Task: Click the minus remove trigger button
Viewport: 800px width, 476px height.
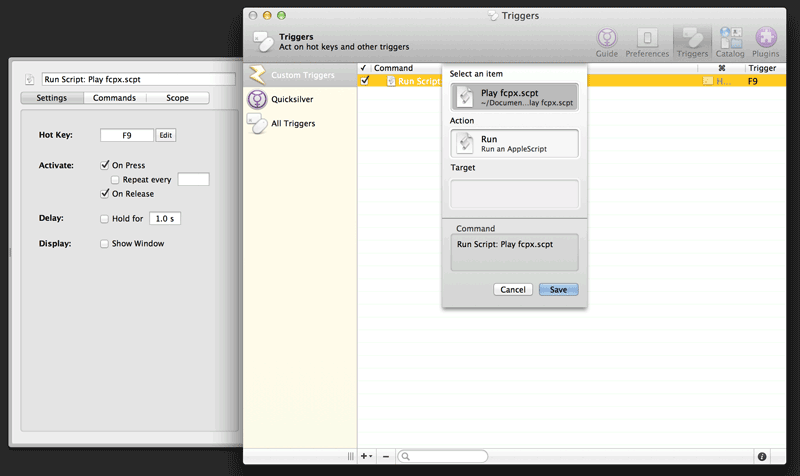Action: pyautogui.click(x=386, y=456)
